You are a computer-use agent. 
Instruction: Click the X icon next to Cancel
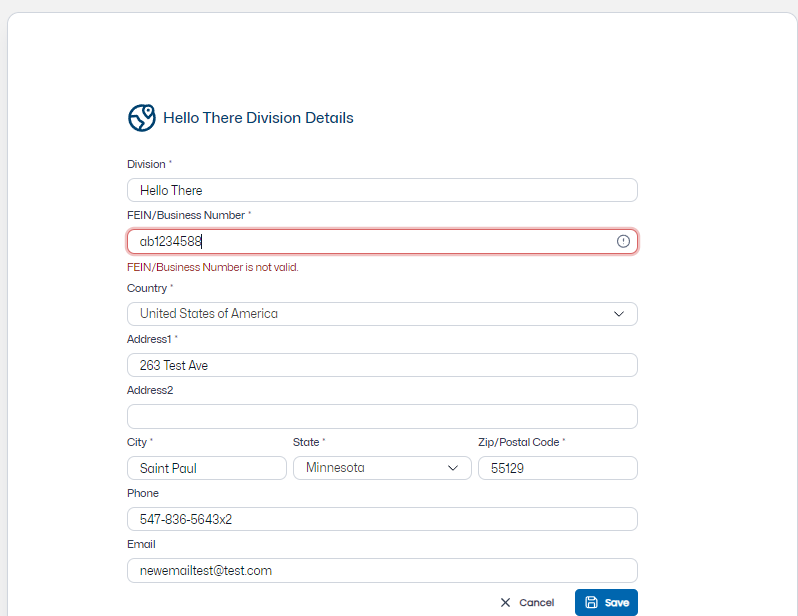(505, 603)
